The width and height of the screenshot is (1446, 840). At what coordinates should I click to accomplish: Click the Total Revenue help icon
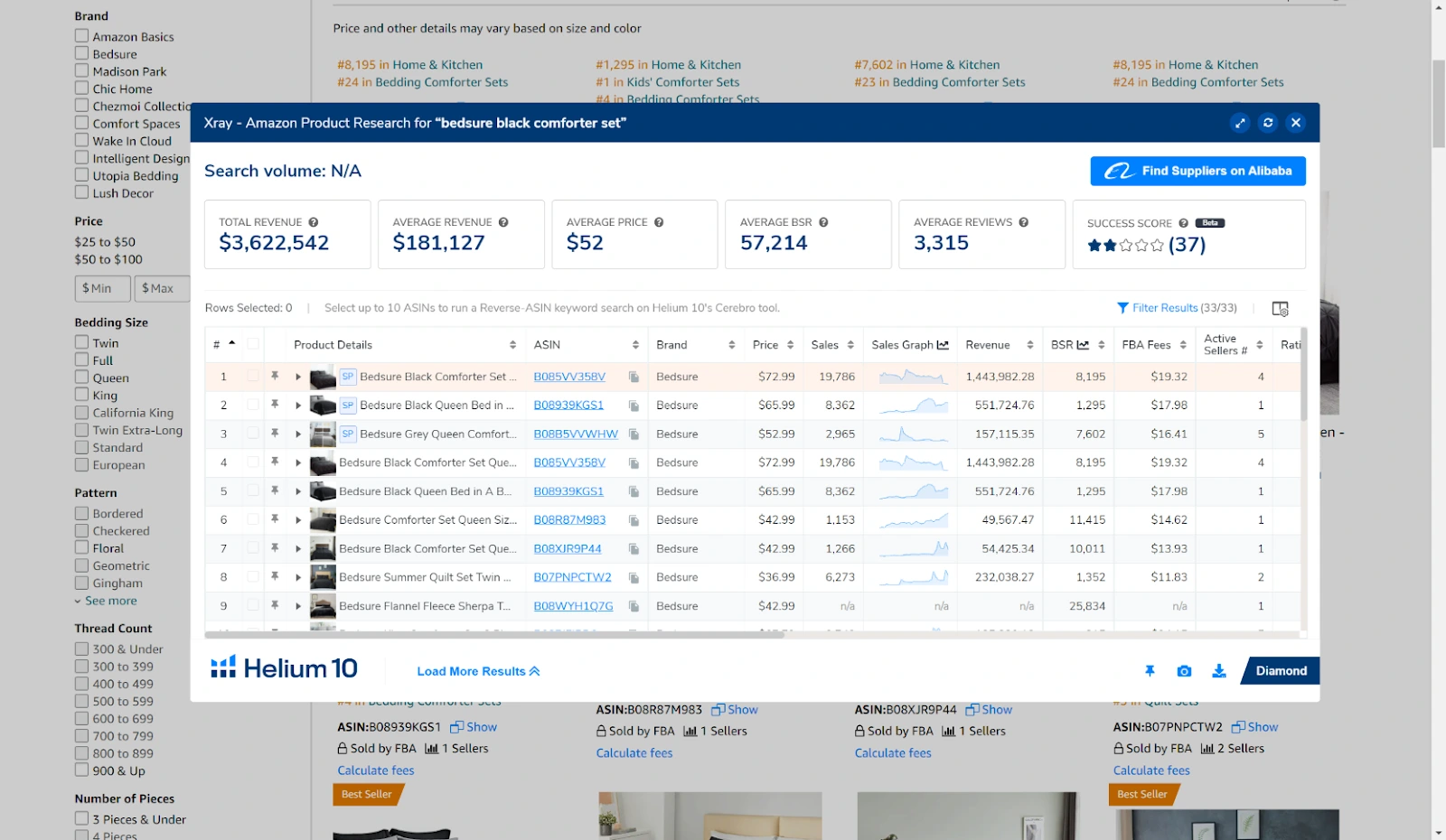pos(314,222)
